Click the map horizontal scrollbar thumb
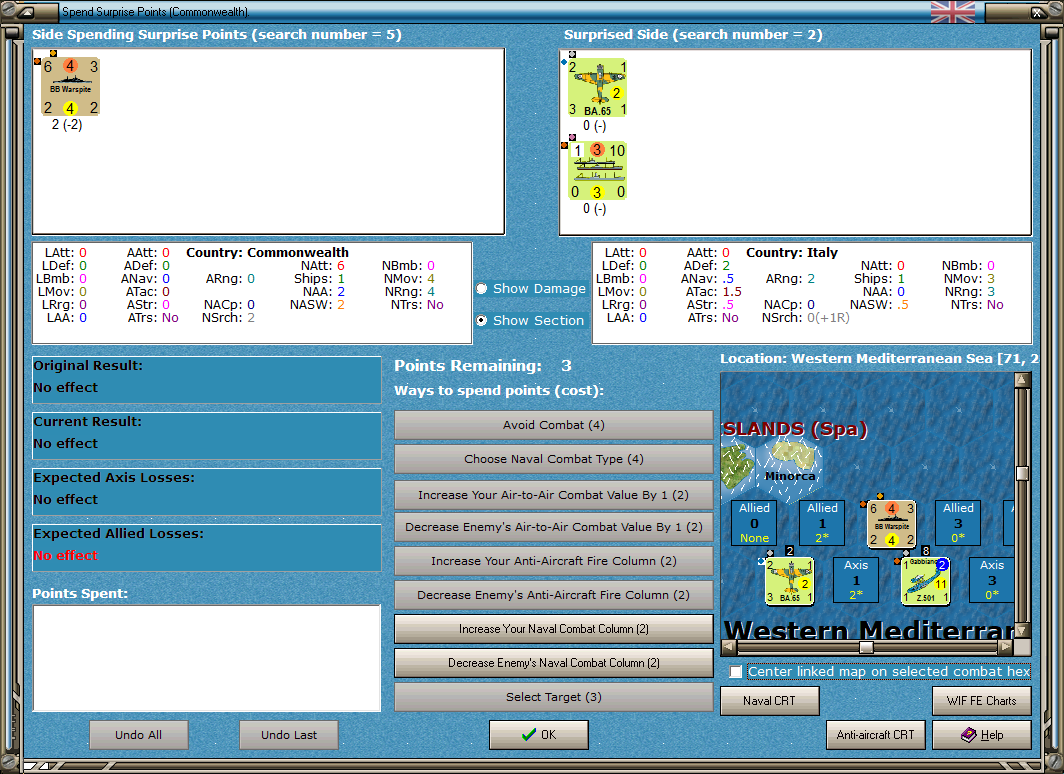The height and width of the screenshot is (774, 1064). pos(866,647)
